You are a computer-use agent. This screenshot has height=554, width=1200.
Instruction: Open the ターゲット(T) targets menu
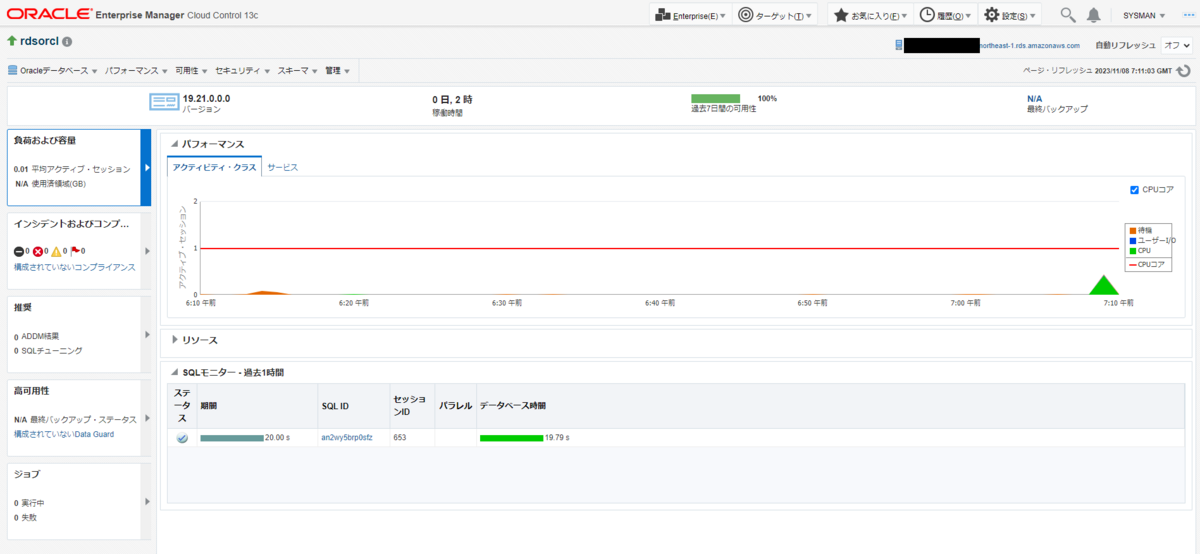point(775,15)
